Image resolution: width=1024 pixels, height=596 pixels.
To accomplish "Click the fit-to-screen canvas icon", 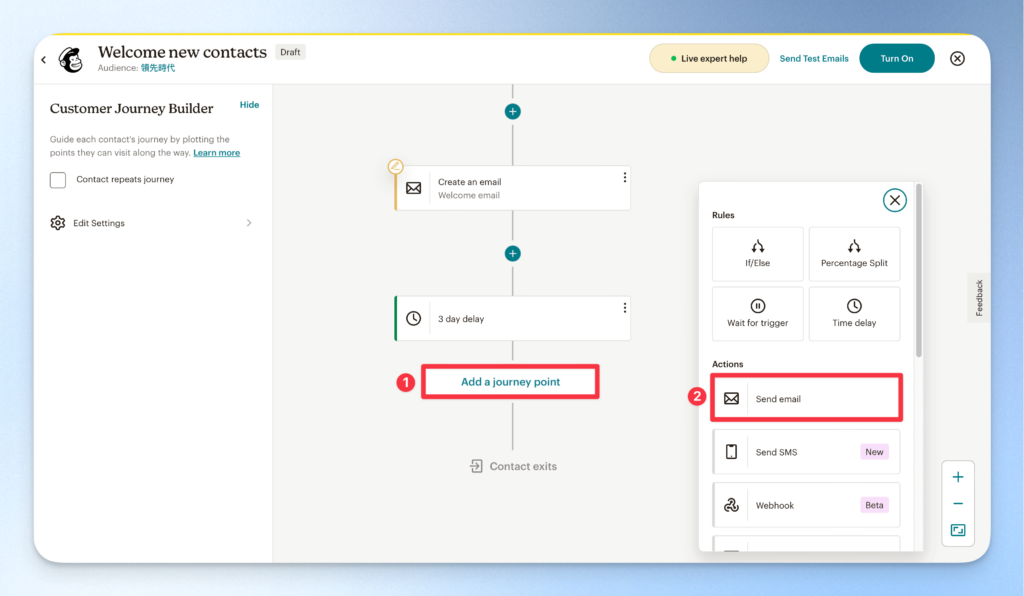I will tap(958, 530).
